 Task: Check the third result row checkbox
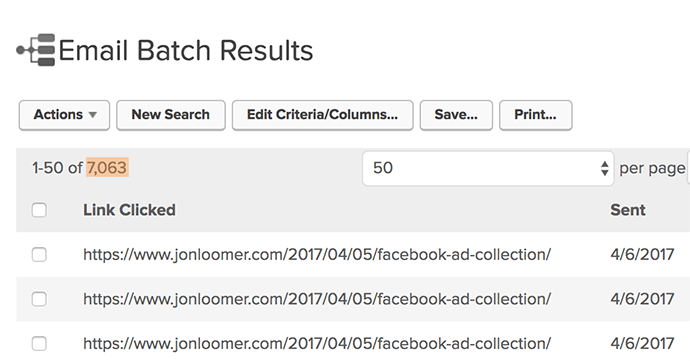coord(39,343)
